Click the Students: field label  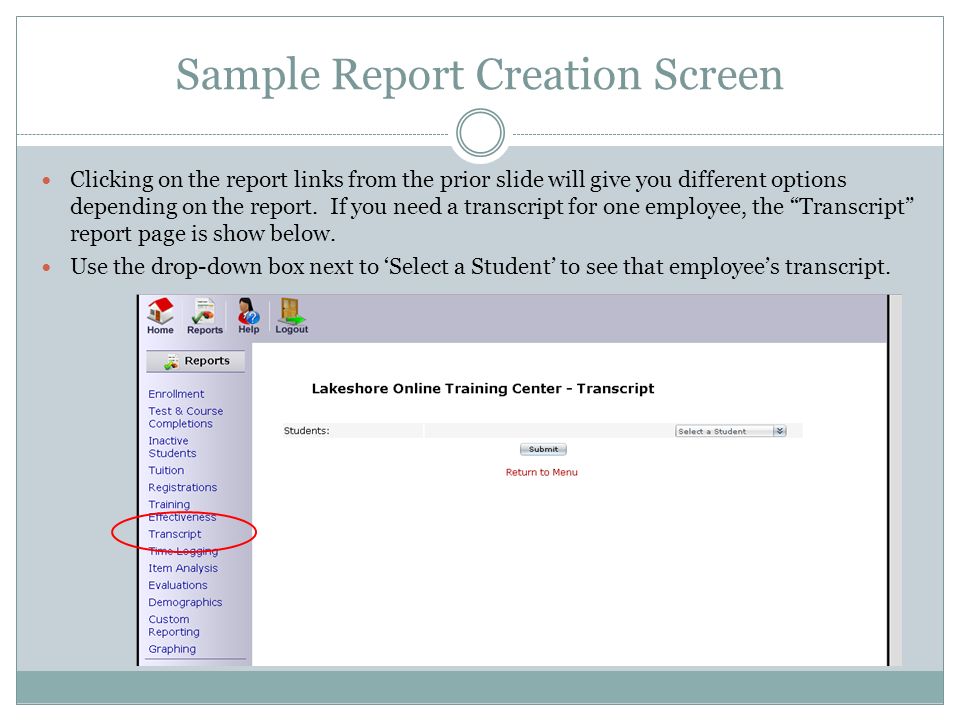306,430
